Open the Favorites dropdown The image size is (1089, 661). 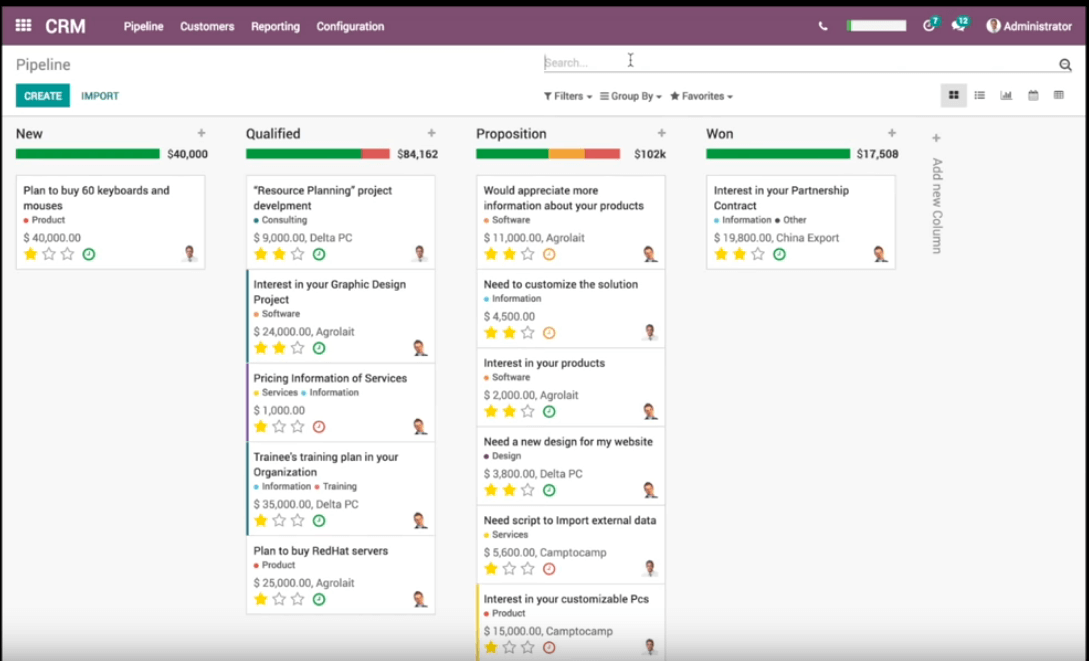tap(701, 96)
